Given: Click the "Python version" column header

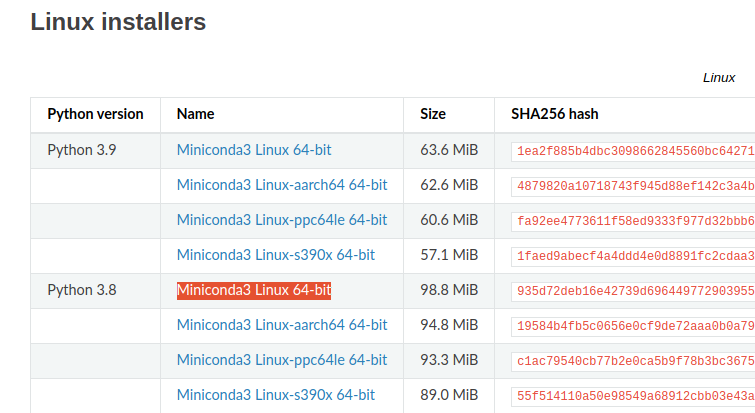Looking at the screenshot, I should tap(95, 114).
